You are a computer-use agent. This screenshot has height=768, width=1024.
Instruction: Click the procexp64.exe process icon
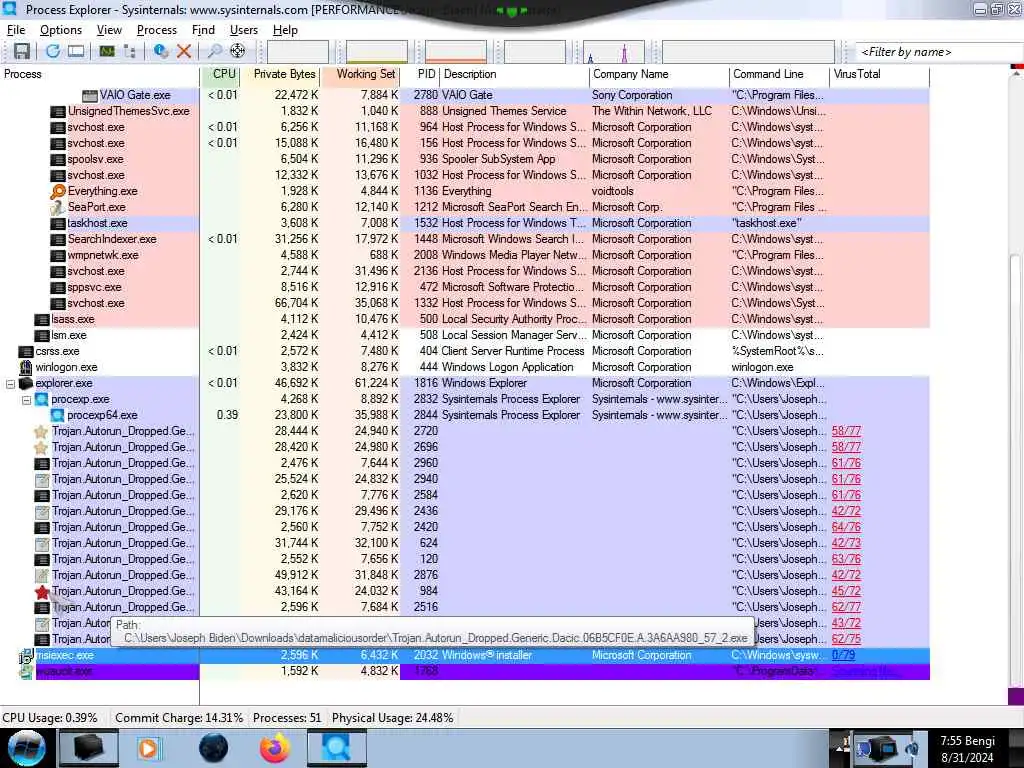point(57,415)
